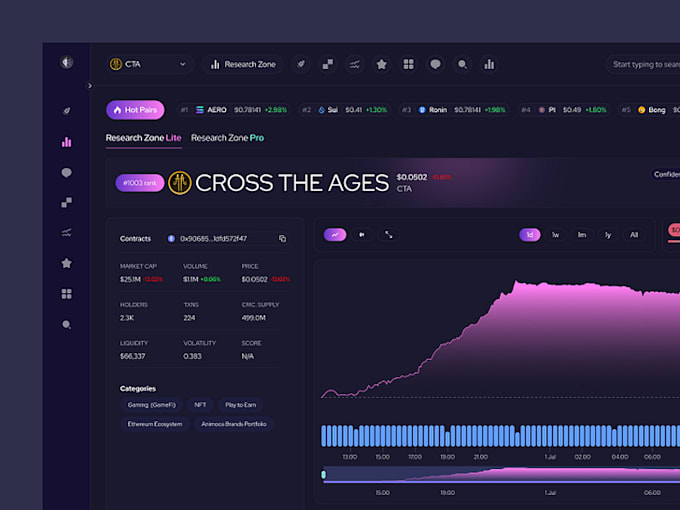The image size is (680, 510).
Task: Switch to Research Zone Lite tab
Action: click(144, 138)
